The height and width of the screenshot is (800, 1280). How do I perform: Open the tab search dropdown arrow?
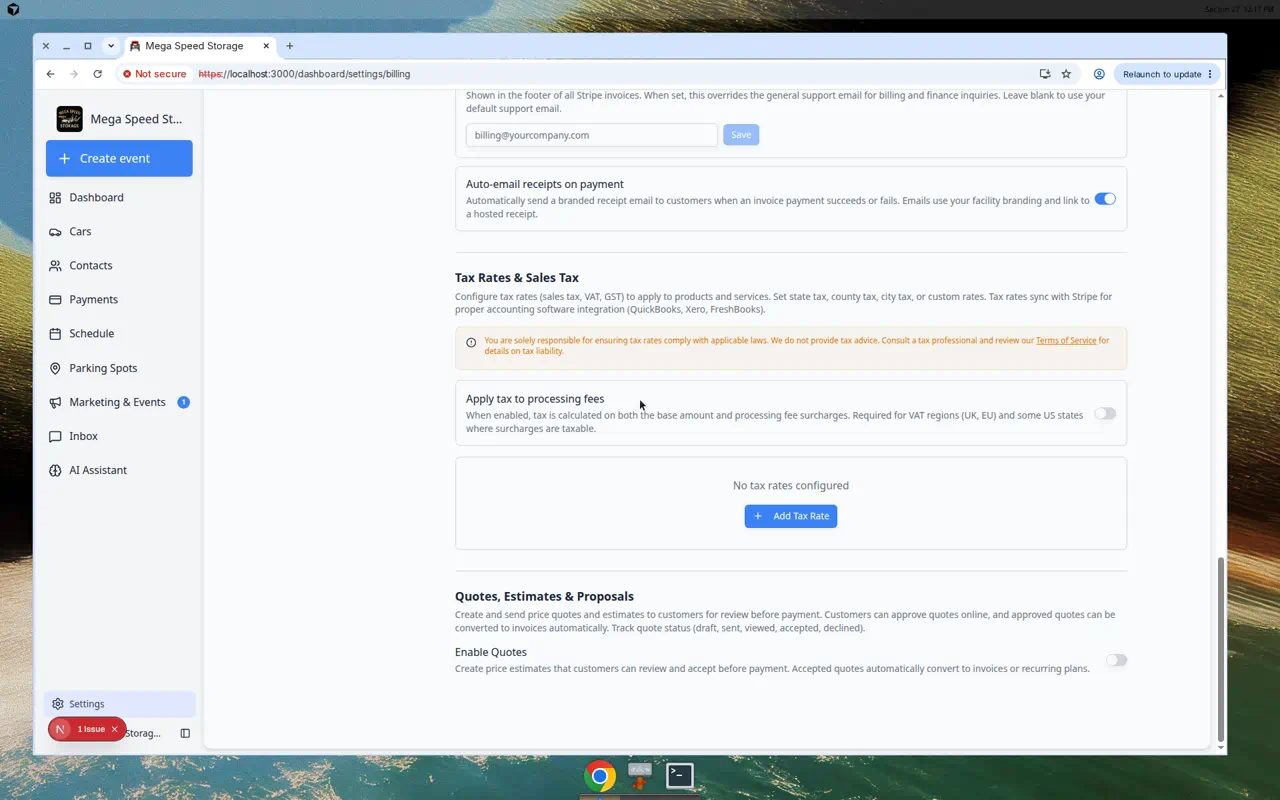(111, 46)
